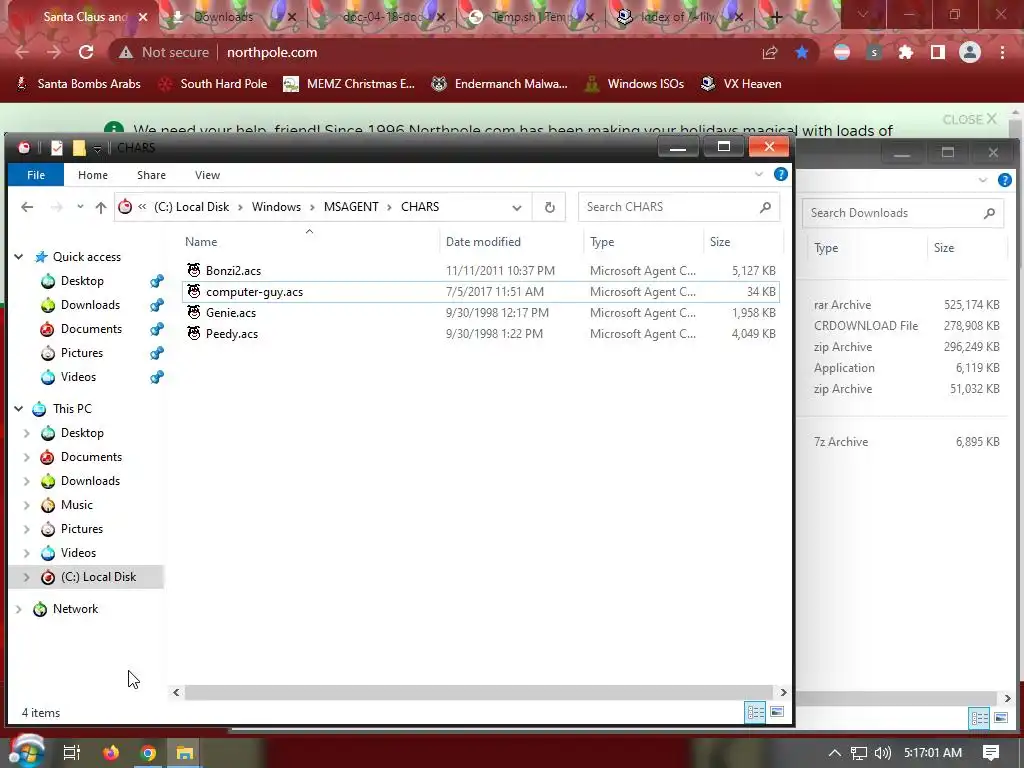
Task: Open South Hard Pole bookmark
Action: pos(214,84)
